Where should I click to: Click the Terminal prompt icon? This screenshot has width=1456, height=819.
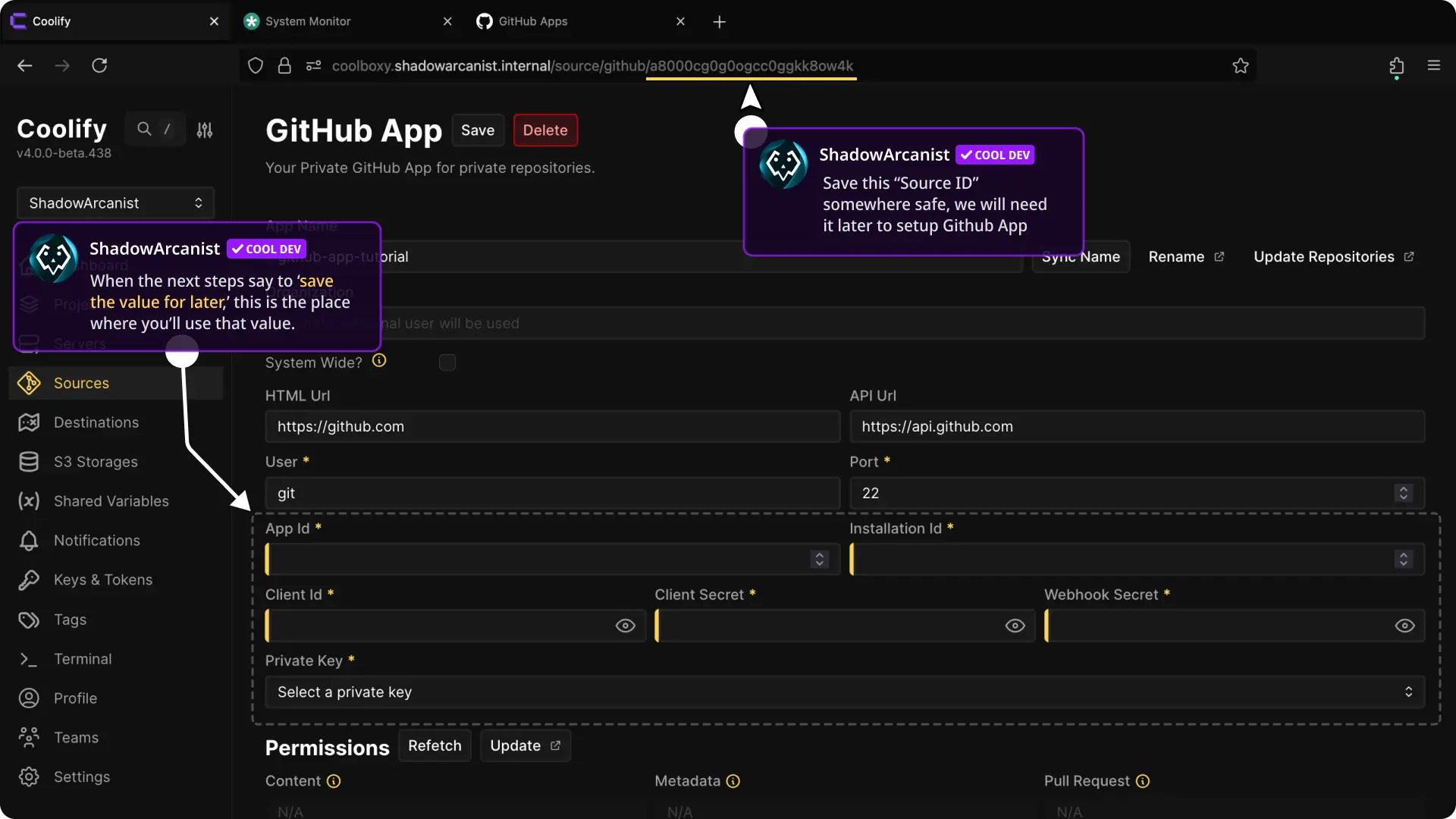pyautogui.click(x=29, y=659)
